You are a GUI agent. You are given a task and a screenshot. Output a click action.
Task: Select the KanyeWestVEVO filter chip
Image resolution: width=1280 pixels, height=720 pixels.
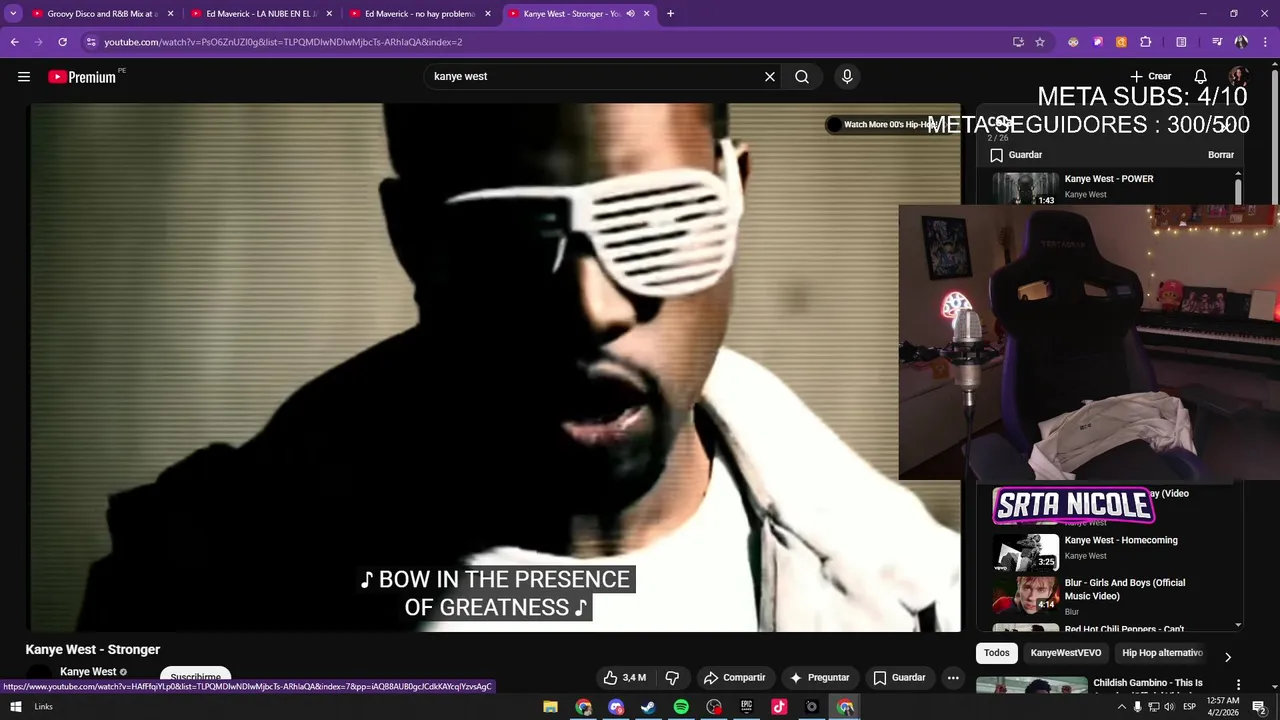coord(1066,653)
